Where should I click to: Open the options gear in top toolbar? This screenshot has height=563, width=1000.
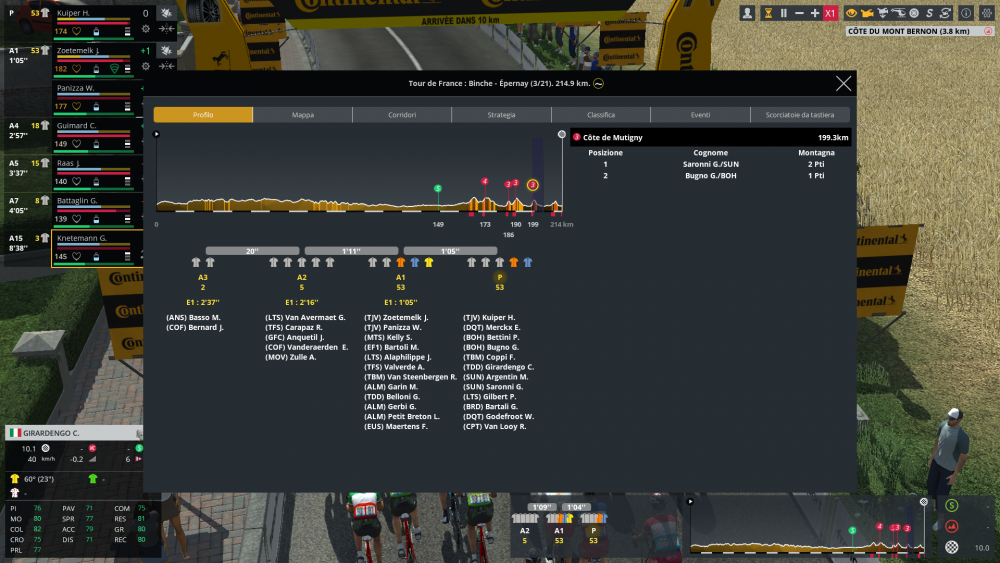coord(987,13)
